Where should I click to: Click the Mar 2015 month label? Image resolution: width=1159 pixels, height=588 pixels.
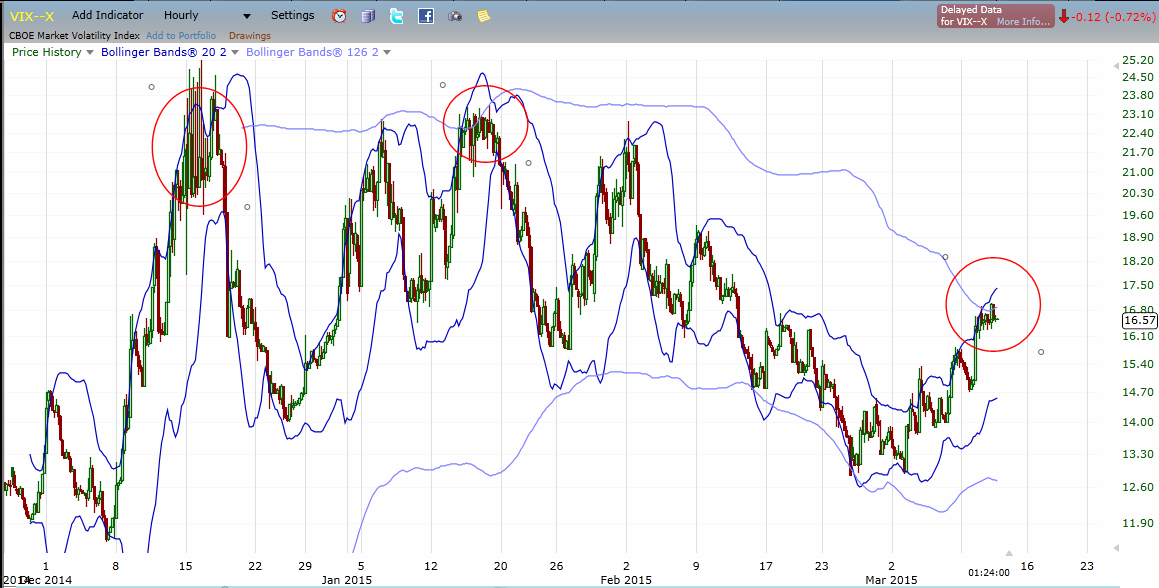(893, 580)
